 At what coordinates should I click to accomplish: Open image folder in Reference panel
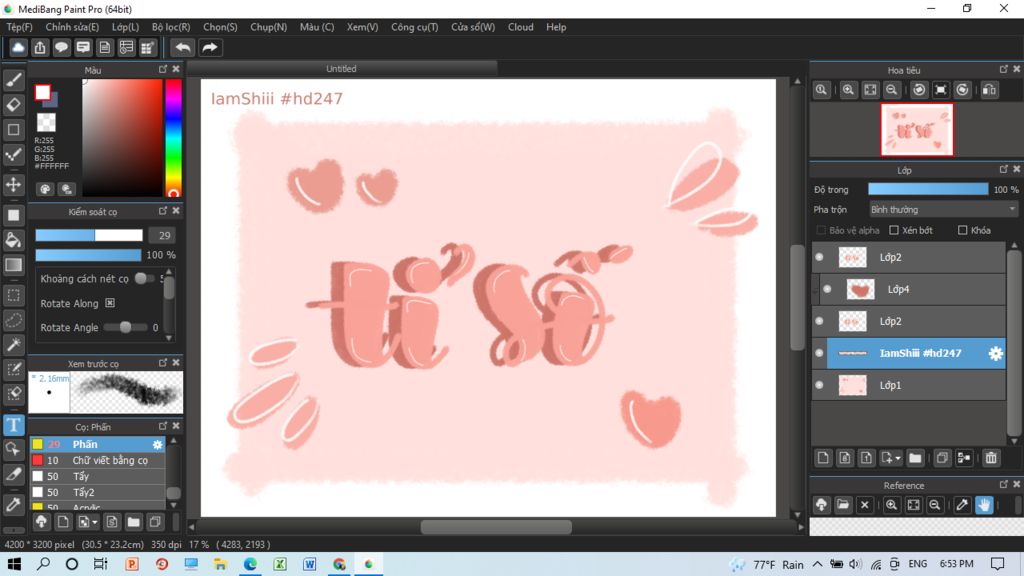[x=842, y=505]
